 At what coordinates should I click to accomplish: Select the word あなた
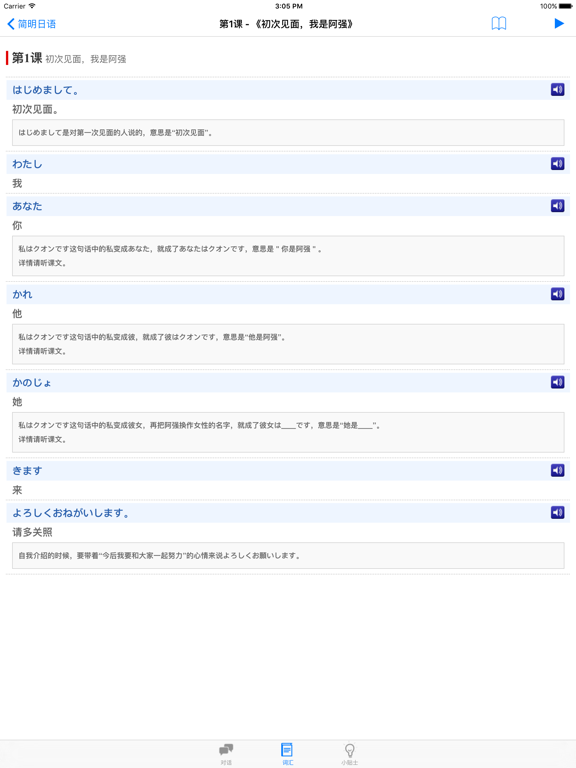[x=27, y=206]
